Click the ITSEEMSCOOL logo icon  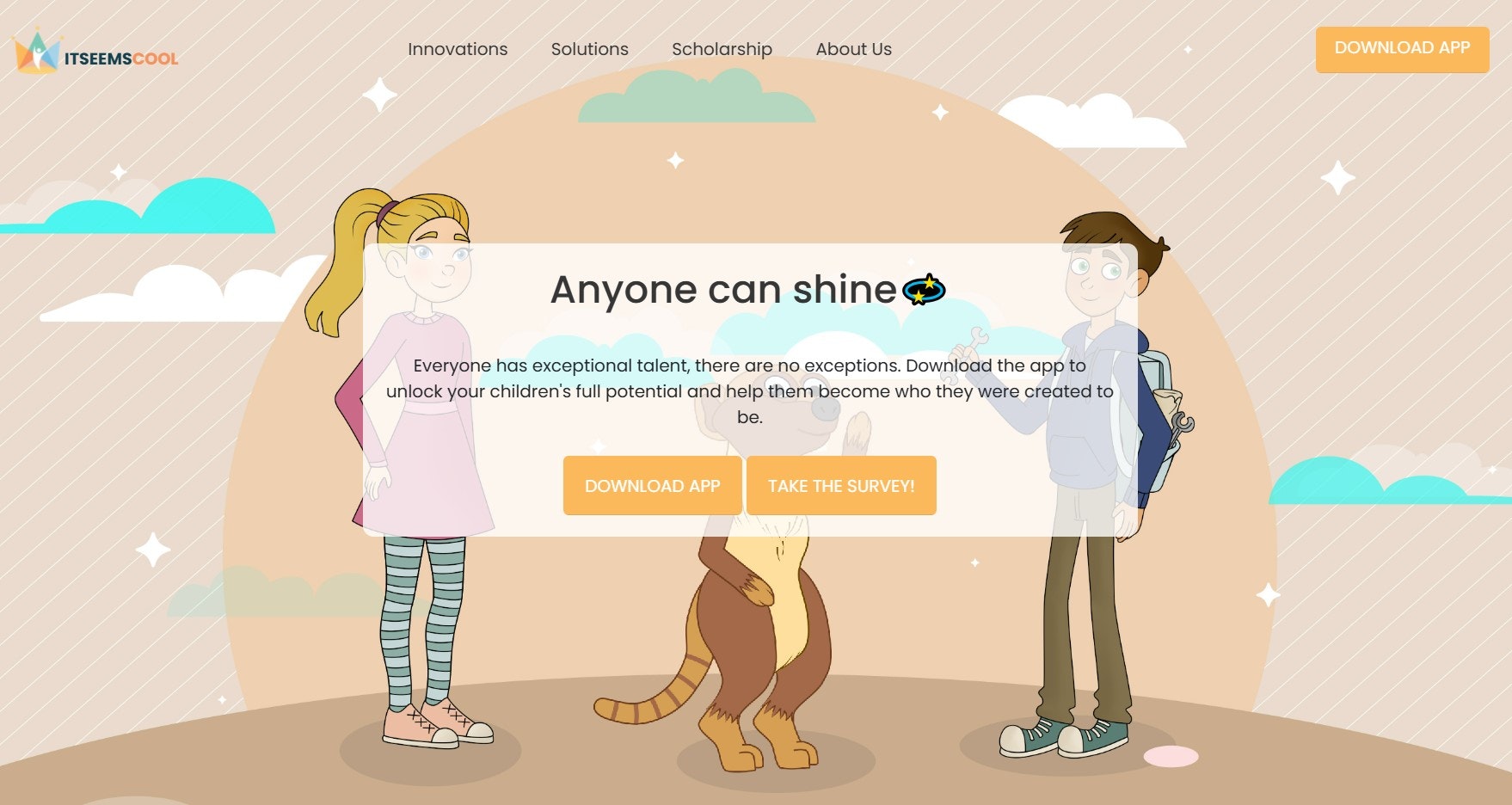pos(37,52)
